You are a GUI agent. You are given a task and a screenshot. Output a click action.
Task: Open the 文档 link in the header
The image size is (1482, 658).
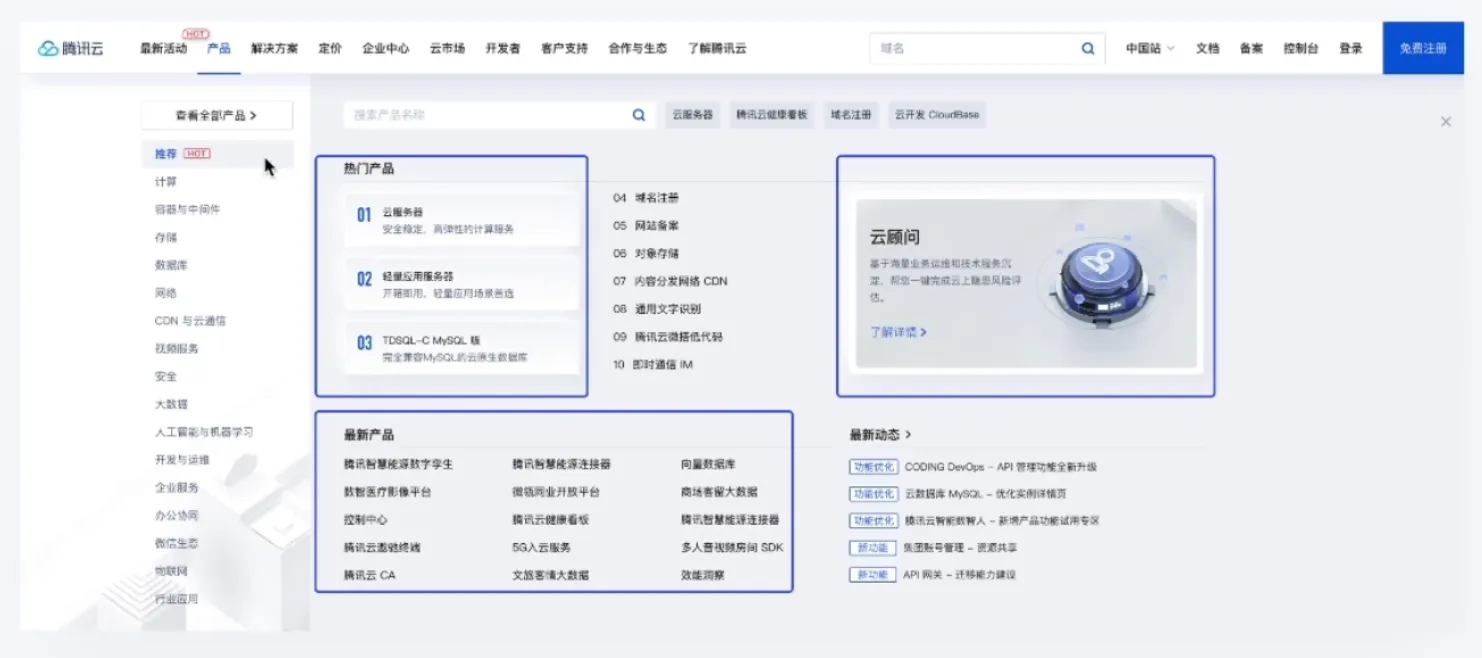coord(1207,48)
